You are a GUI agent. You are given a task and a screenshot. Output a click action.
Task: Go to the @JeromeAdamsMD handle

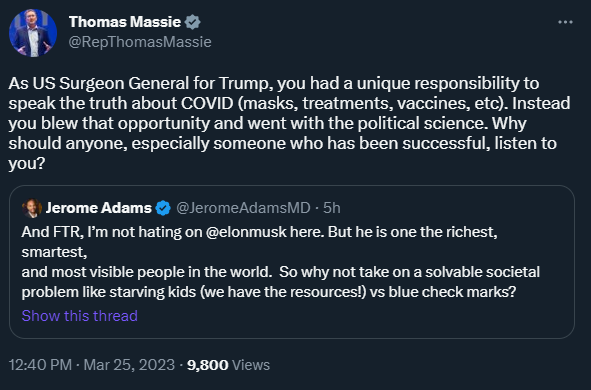click(243, 208)
